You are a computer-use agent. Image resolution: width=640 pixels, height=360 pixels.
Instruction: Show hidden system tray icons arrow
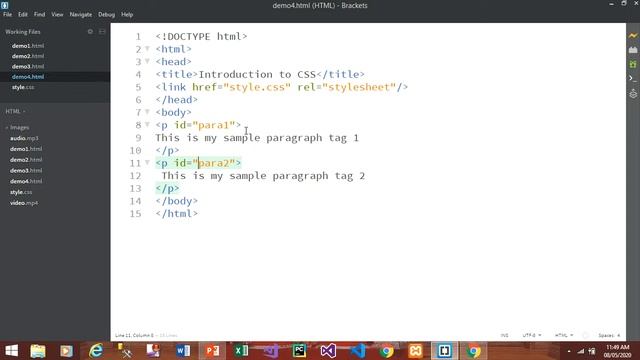coord(569,351)
